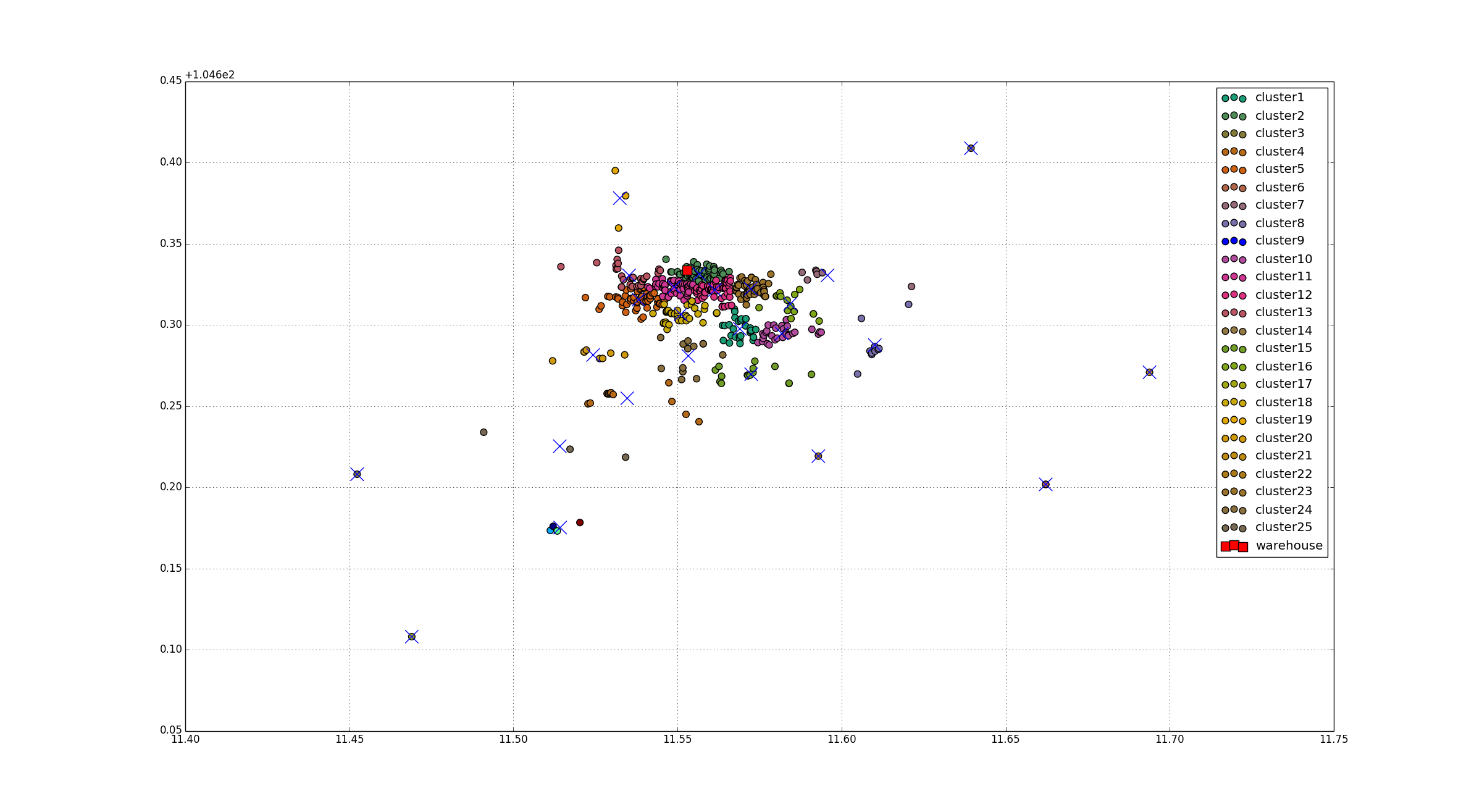Click the 0.25 y-axis tick label
This screenshot has width=1482, height=812.
coord(171,406)
